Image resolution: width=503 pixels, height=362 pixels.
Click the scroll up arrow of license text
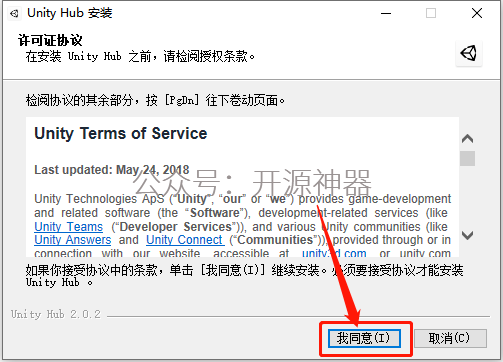click(x=467, y=138)
